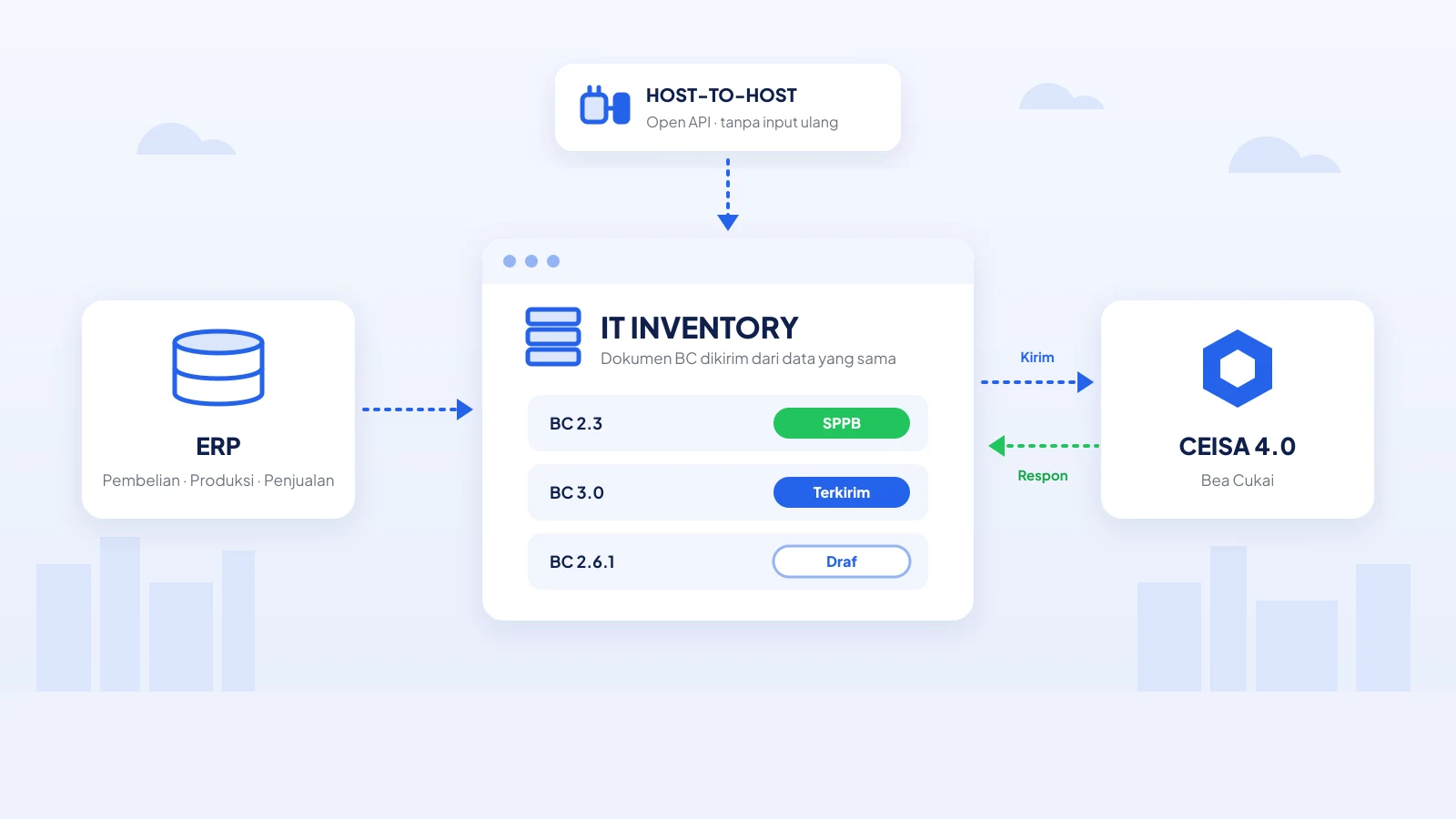The height and width of the screenshot is (819, 1456).
Task: Click the ERP database cylinder icon
Action: 218,368
